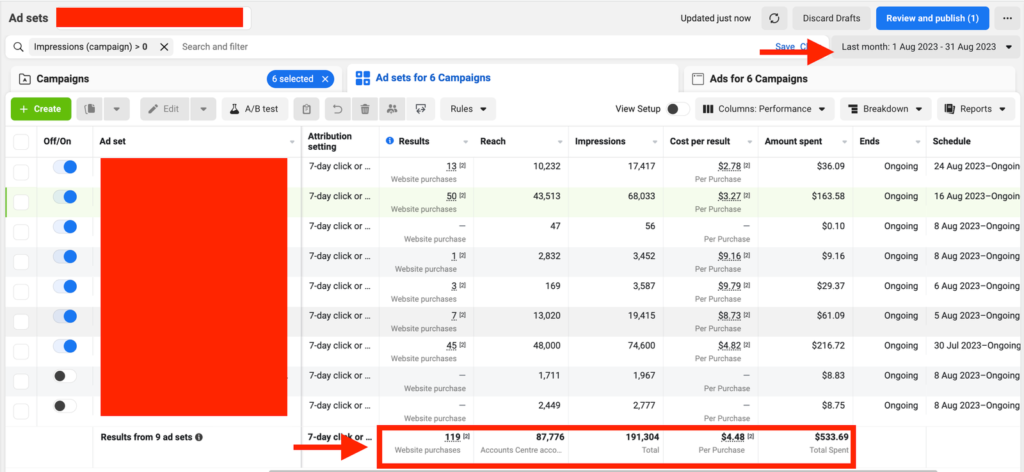Open the date range dropdown for Last month

[x=927, y=47]
